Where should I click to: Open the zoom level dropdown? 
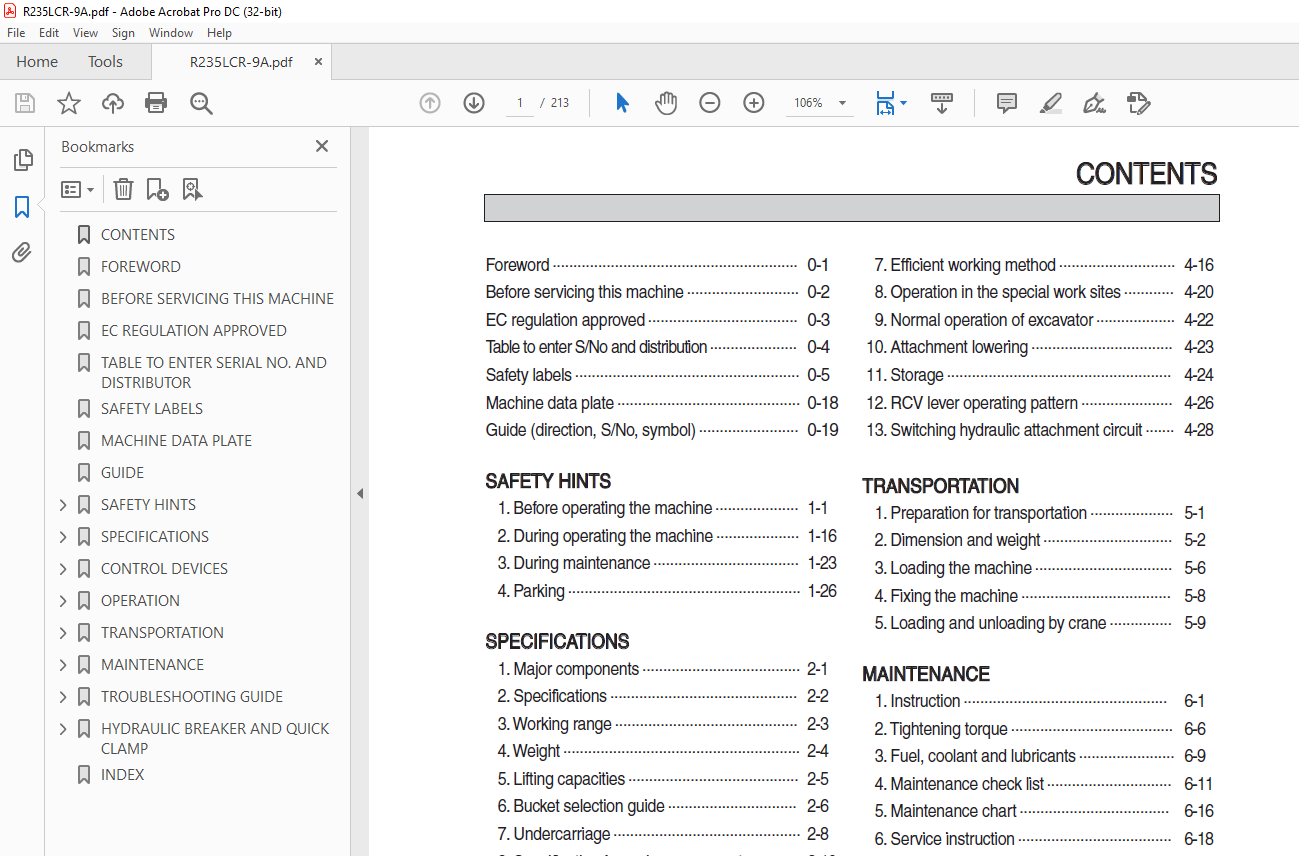(842, 103)
